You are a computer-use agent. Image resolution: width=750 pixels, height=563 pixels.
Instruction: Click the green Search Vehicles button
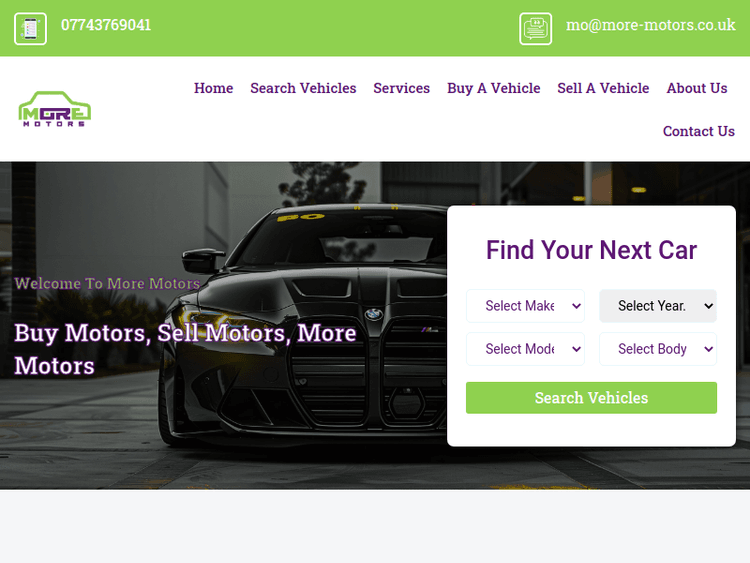click(591, 397)
